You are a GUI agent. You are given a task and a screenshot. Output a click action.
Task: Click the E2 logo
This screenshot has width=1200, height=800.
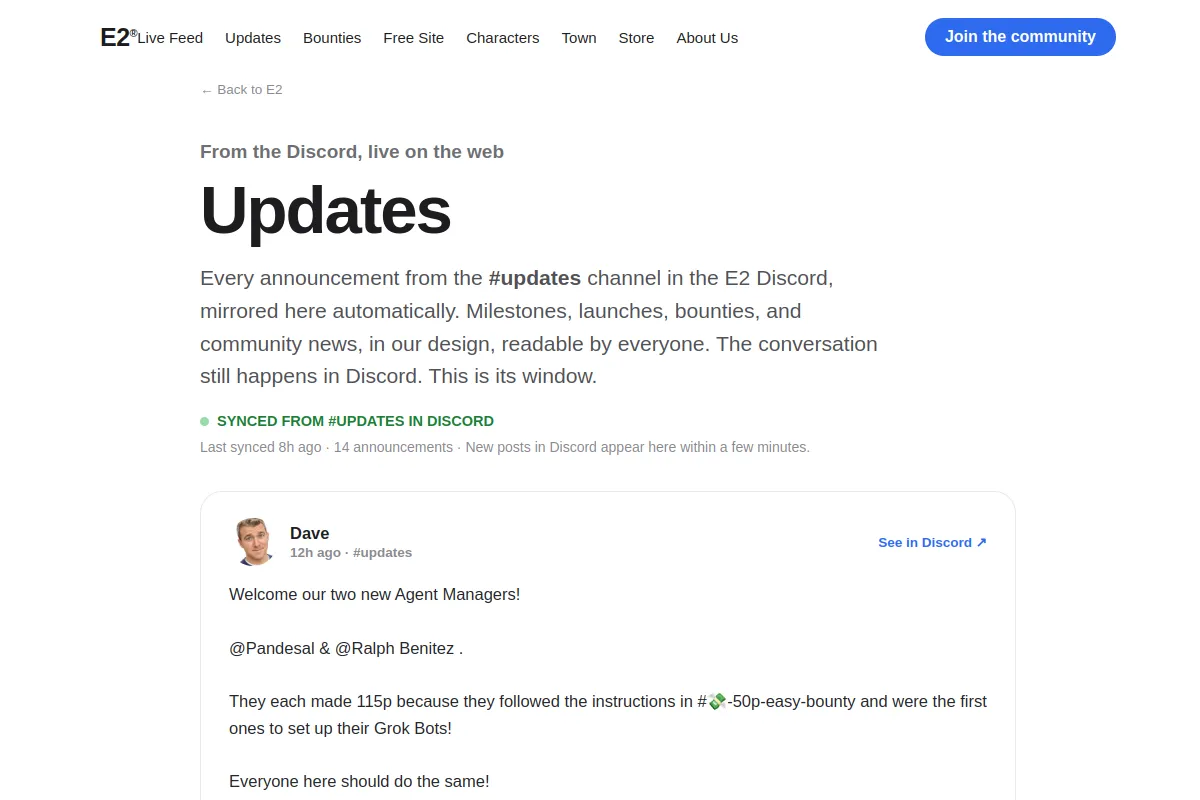(x=118, y=37)
